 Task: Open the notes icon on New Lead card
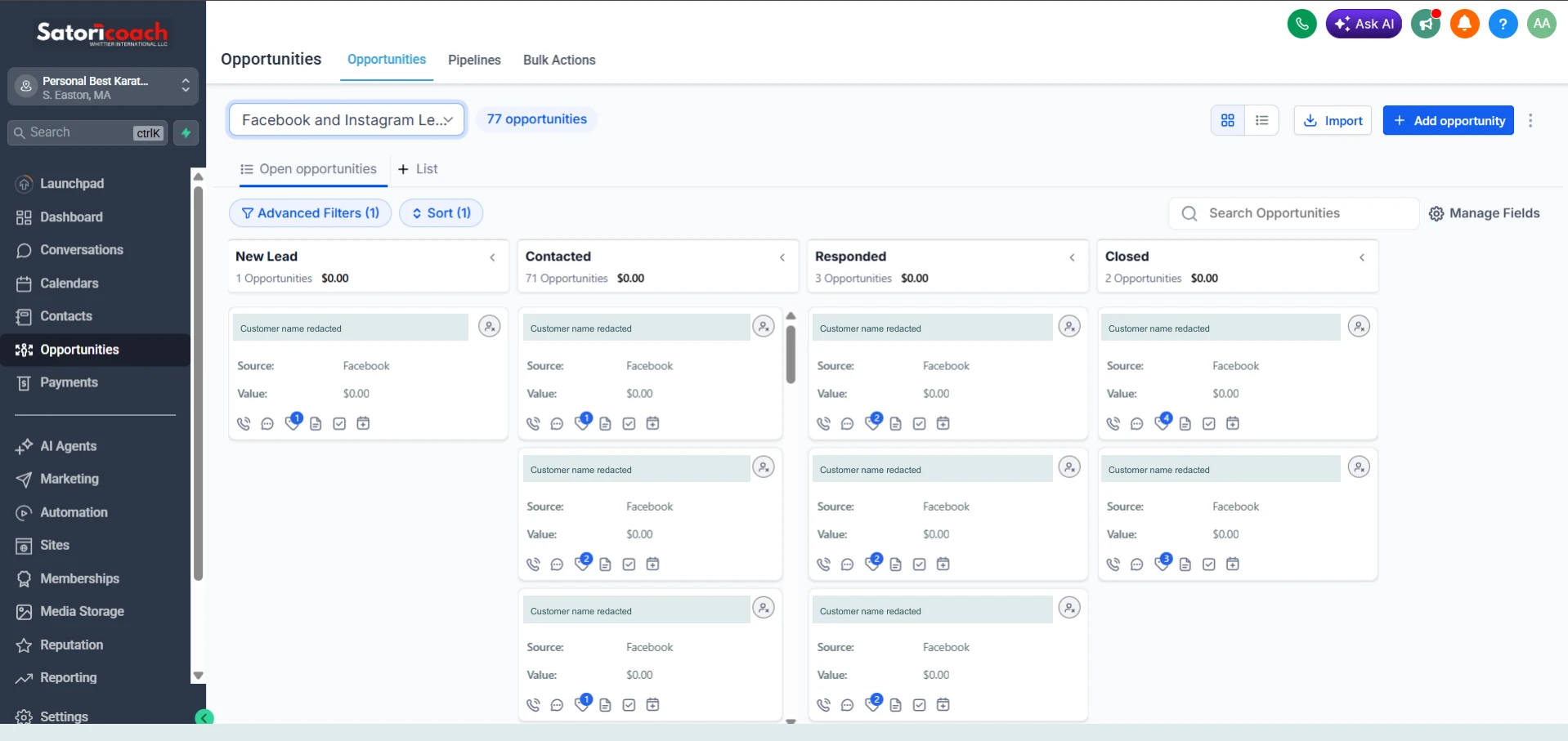pyautogui.click(x=316, y=423)
